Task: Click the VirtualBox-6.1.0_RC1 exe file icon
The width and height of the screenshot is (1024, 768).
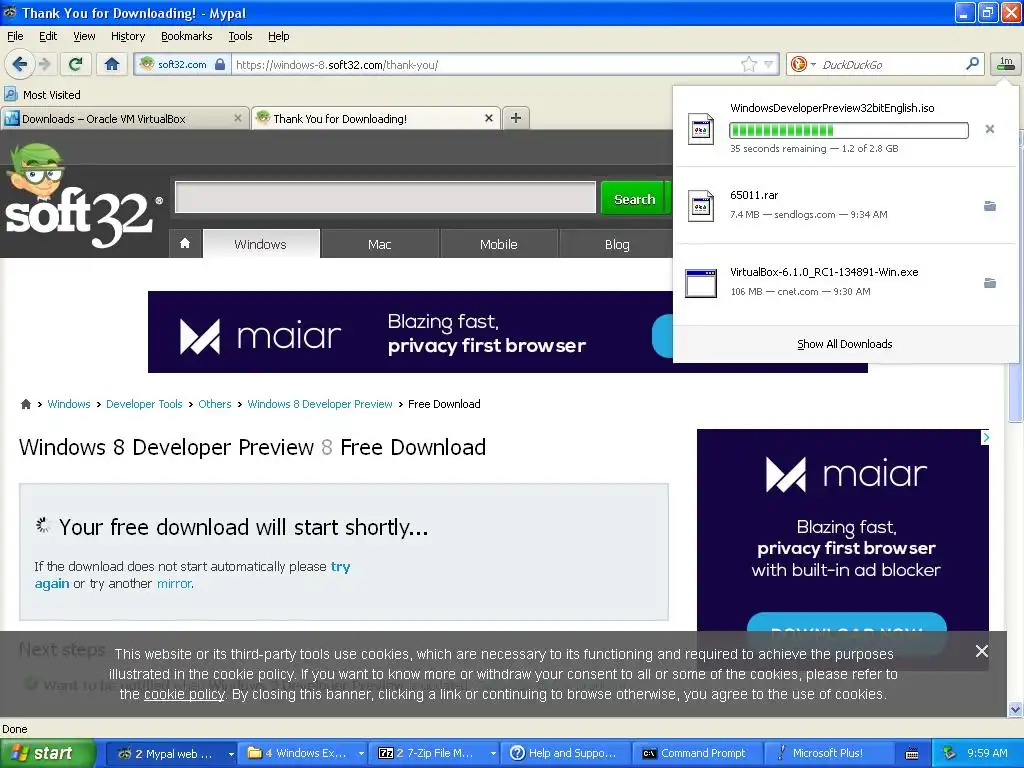Action: click(x=701, y=283)
